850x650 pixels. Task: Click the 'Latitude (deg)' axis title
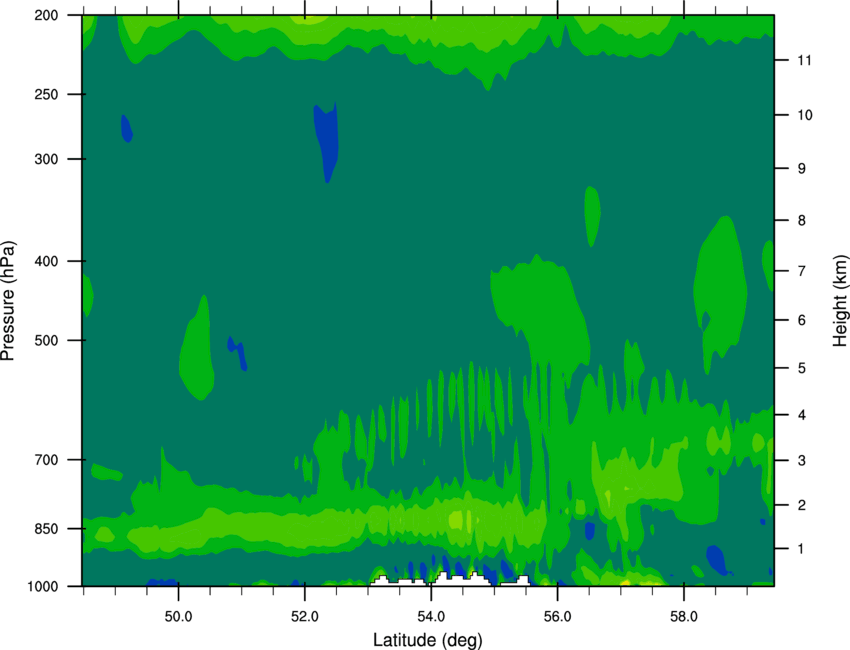[427, 640]
